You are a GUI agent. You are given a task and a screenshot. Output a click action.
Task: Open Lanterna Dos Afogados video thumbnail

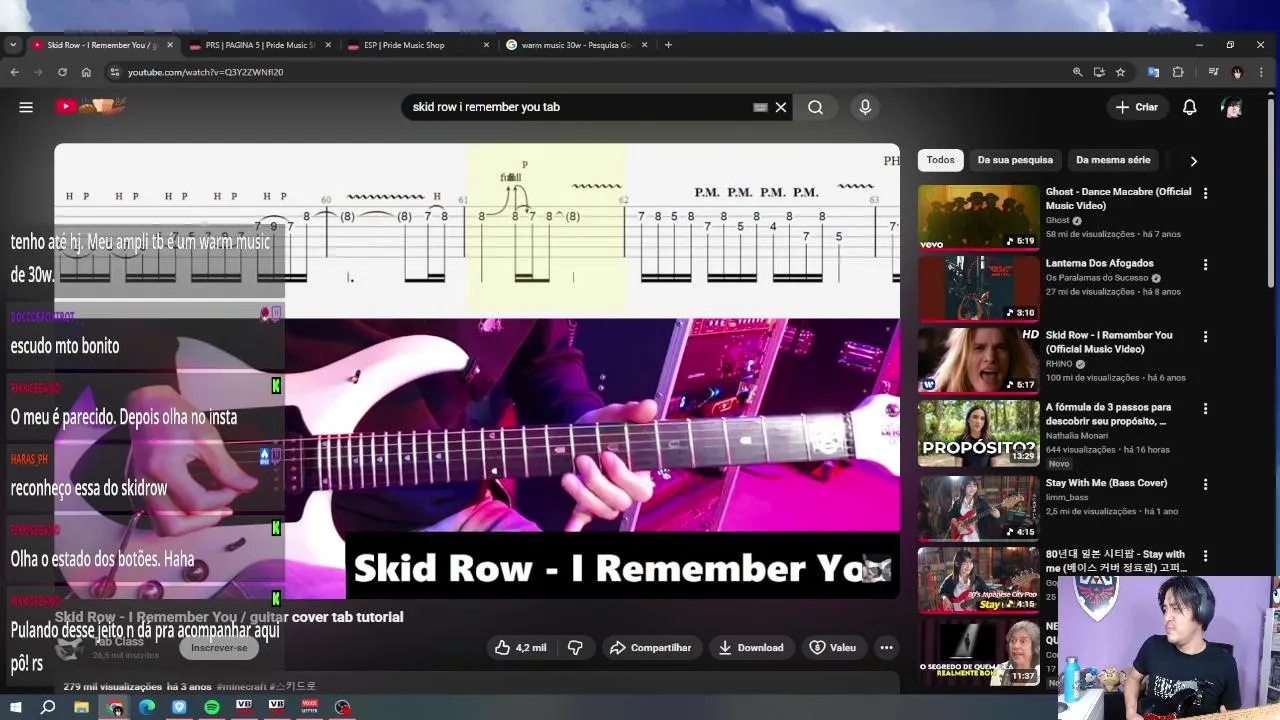coord(979,289)
